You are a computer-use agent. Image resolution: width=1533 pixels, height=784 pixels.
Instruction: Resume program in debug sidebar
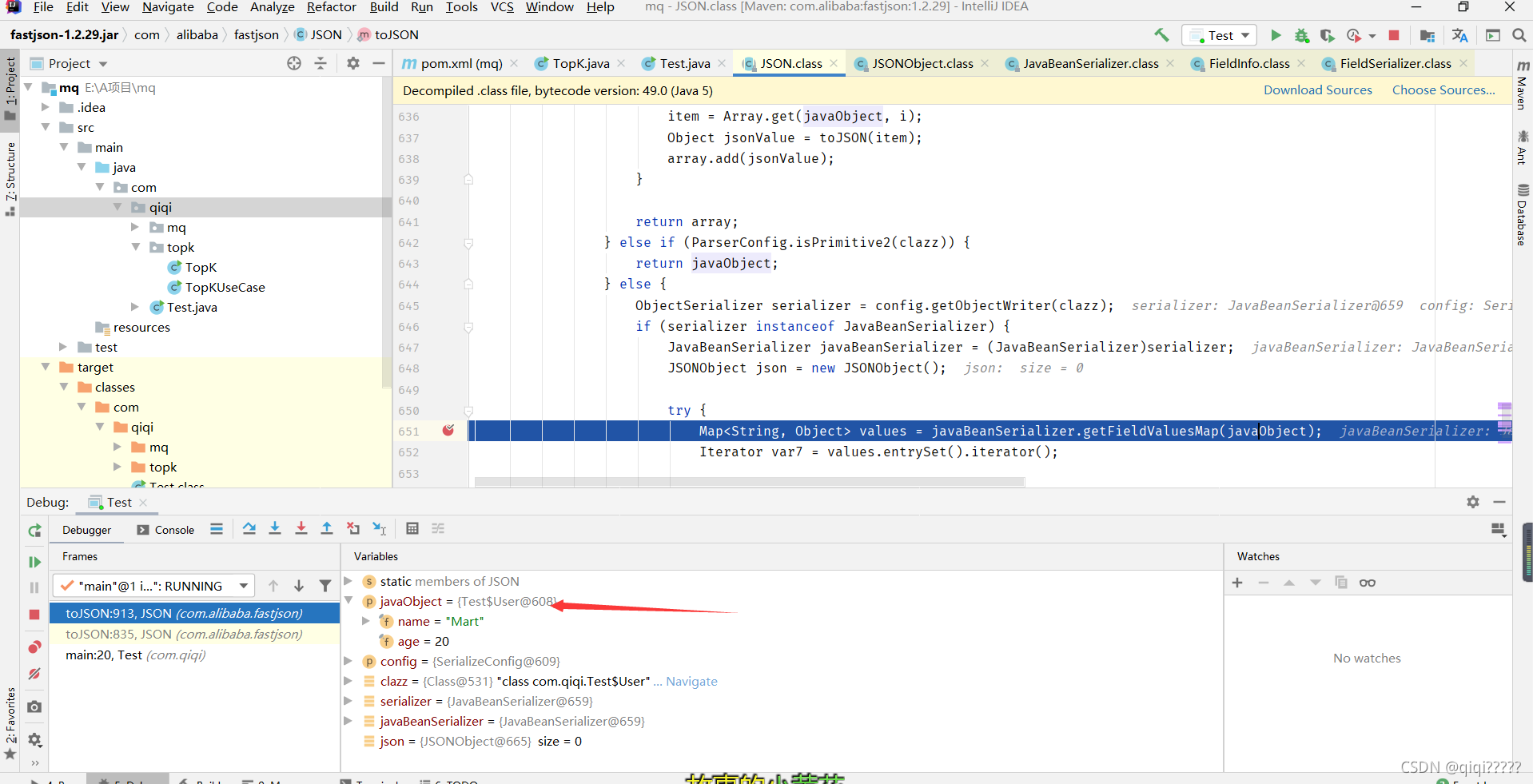pyautogui.click(x=34, y=562)
